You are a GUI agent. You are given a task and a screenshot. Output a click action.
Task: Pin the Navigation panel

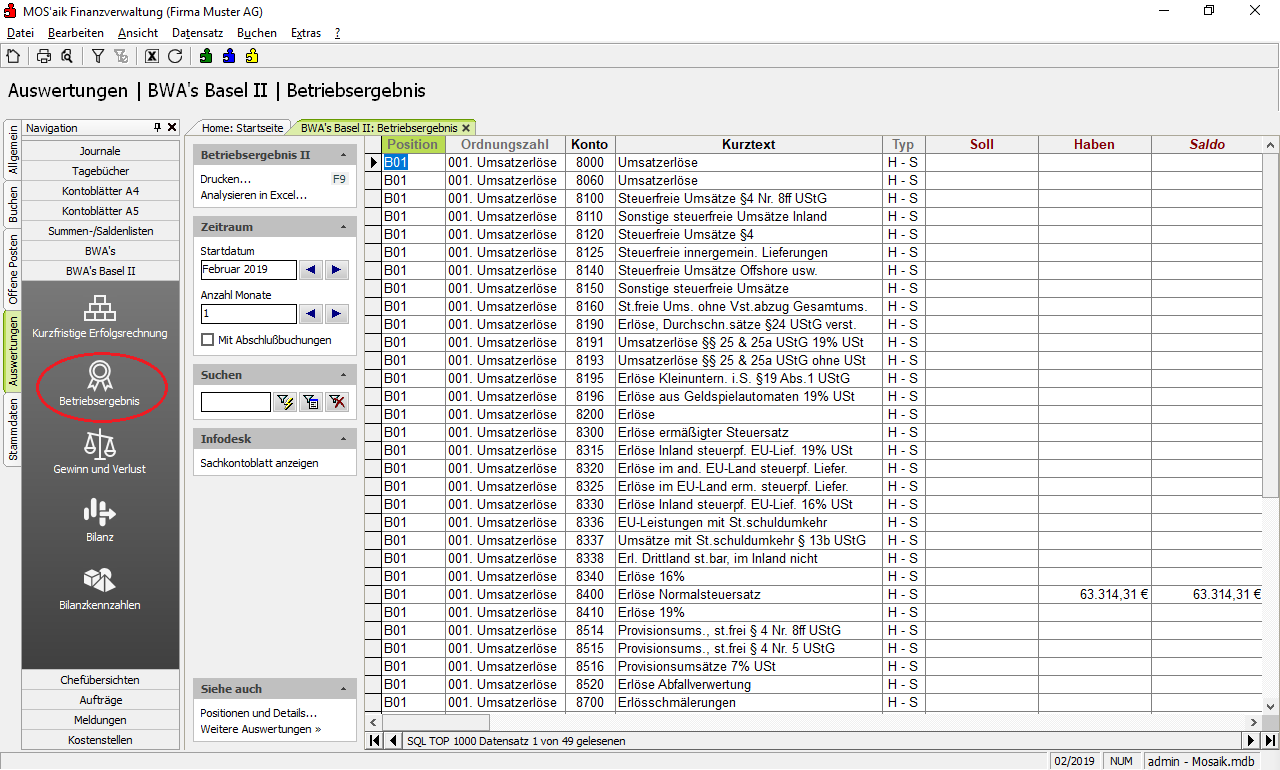coord(157,128)
